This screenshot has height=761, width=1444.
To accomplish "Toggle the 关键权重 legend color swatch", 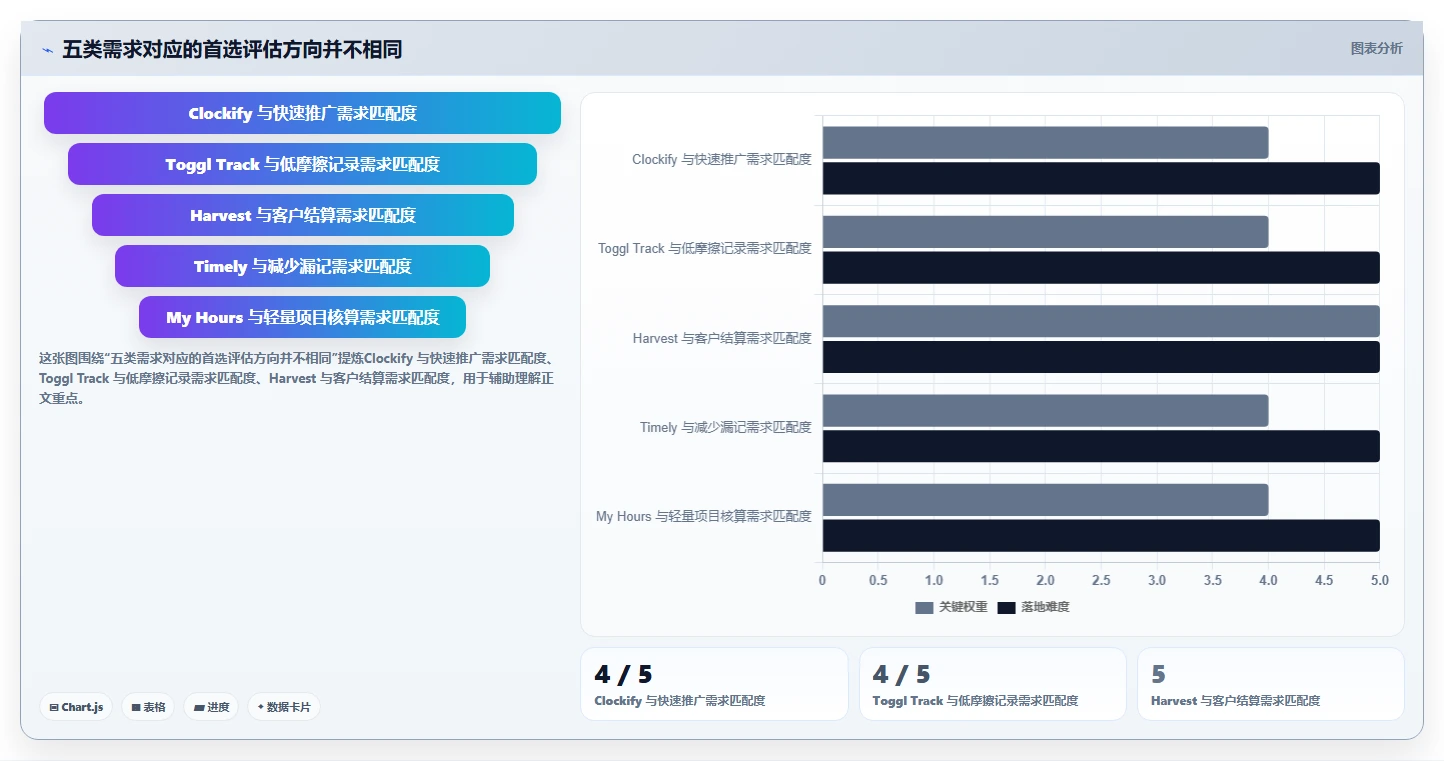I will [924, 607].
